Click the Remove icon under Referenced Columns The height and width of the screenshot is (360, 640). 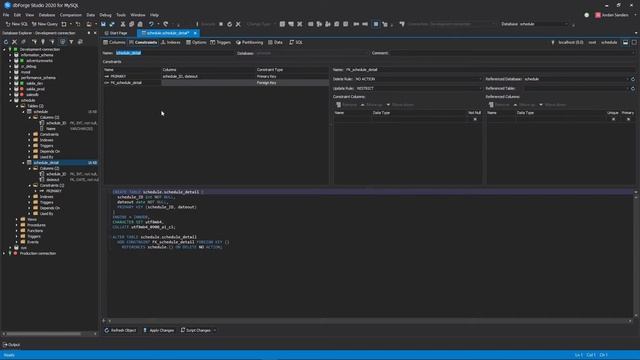click(491, 105)
